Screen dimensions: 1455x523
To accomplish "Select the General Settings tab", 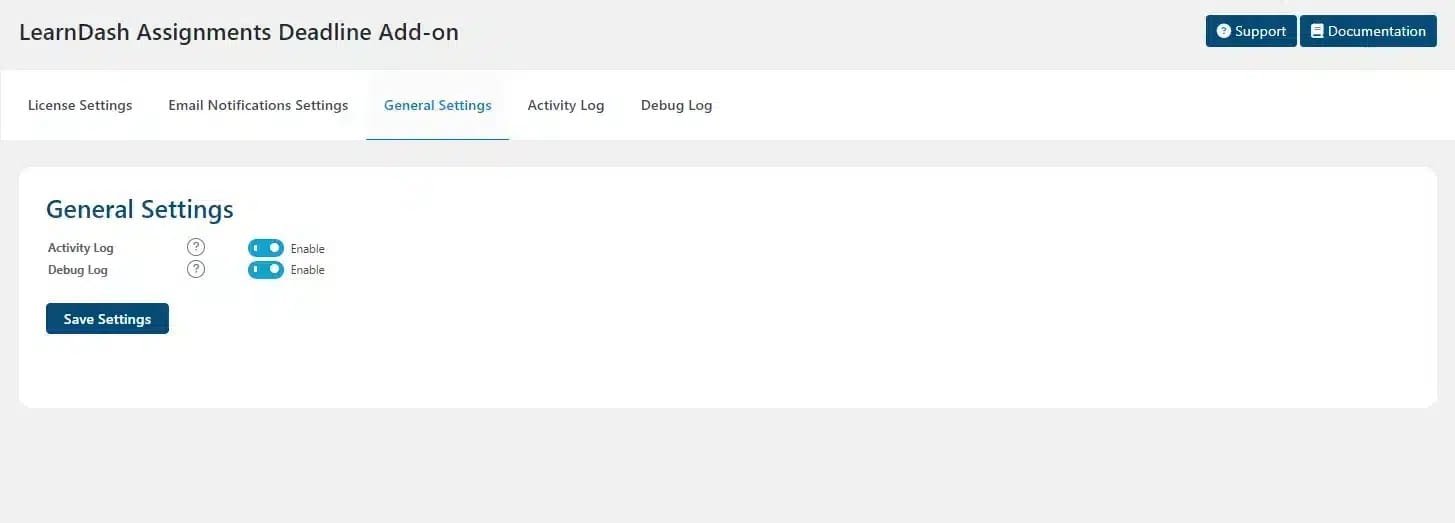I will 438,105.
